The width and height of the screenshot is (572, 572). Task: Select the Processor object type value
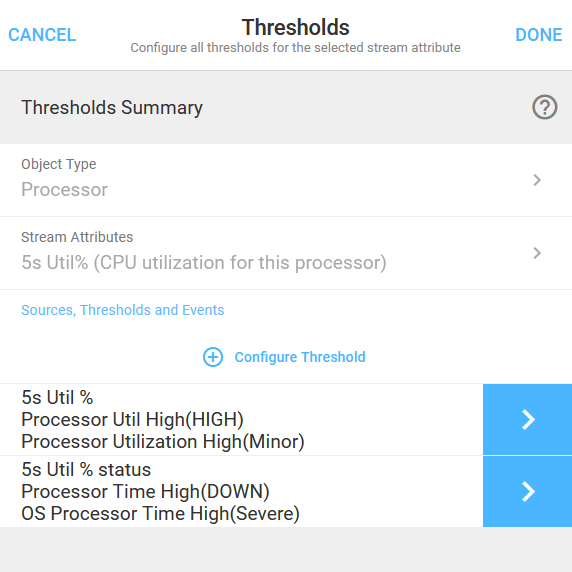pos(65,190)
